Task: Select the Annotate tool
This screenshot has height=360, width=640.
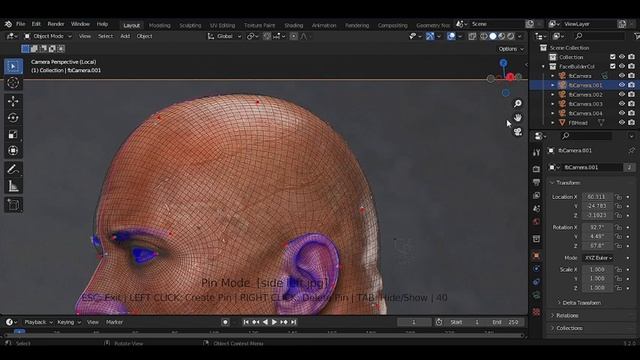Action: coord(13,169)
